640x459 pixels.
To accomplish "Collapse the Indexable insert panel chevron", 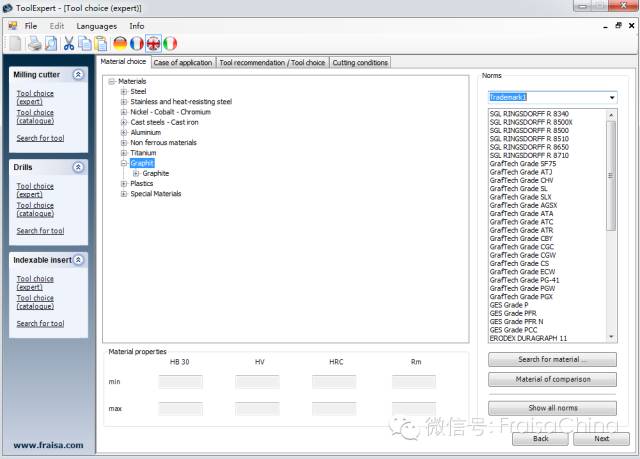I will (78, 259).
